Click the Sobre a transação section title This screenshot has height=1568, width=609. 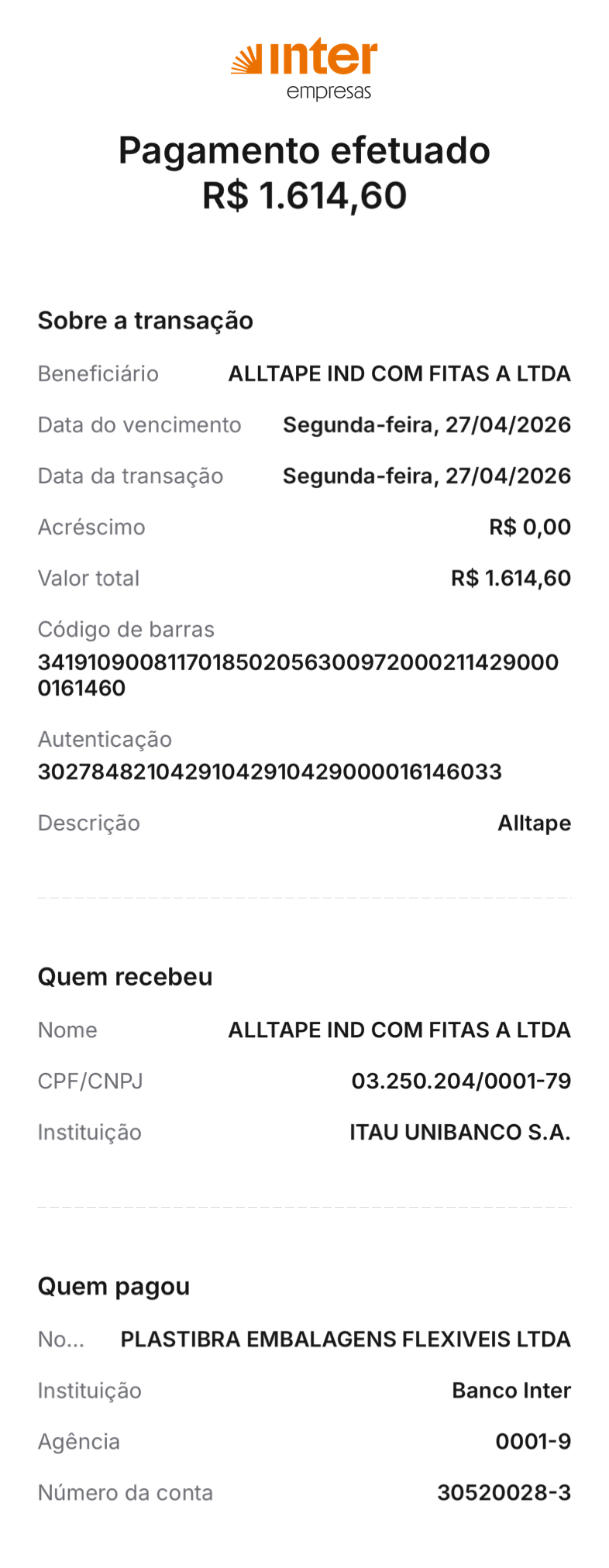point(145,321)
